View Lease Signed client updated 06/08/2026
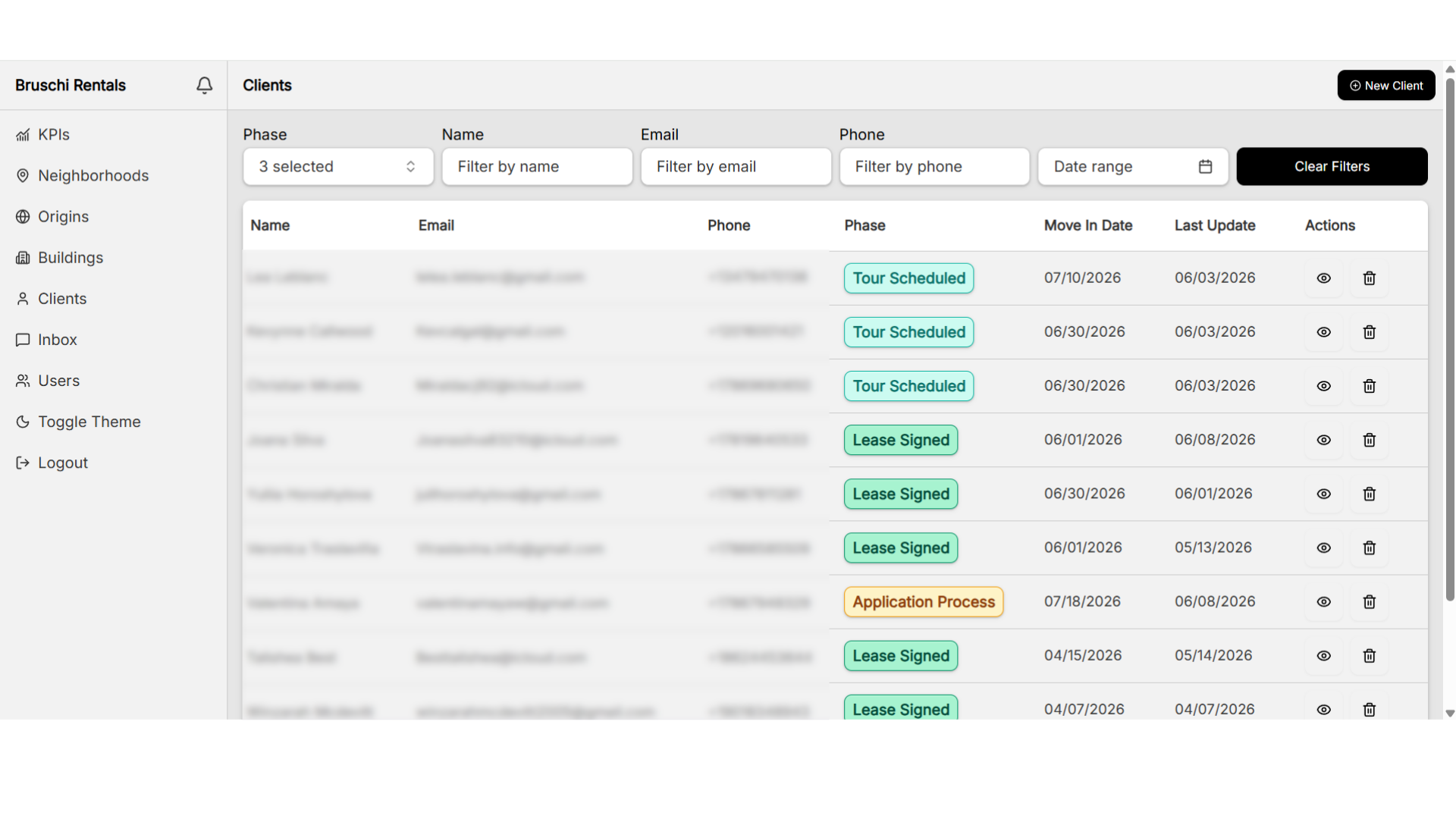 [x=1324, y=440]
